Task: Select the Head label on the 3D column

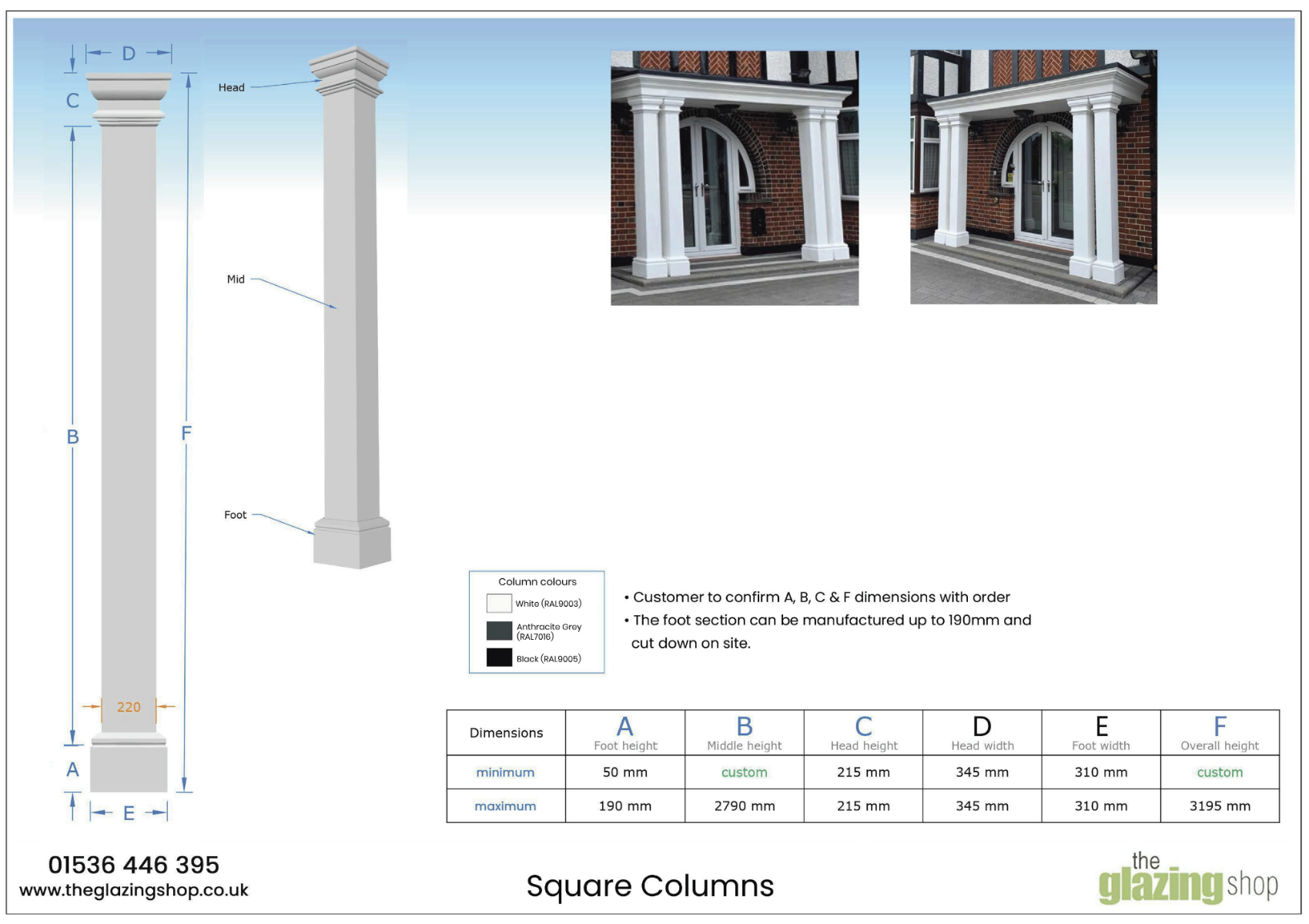Action: 231,88
